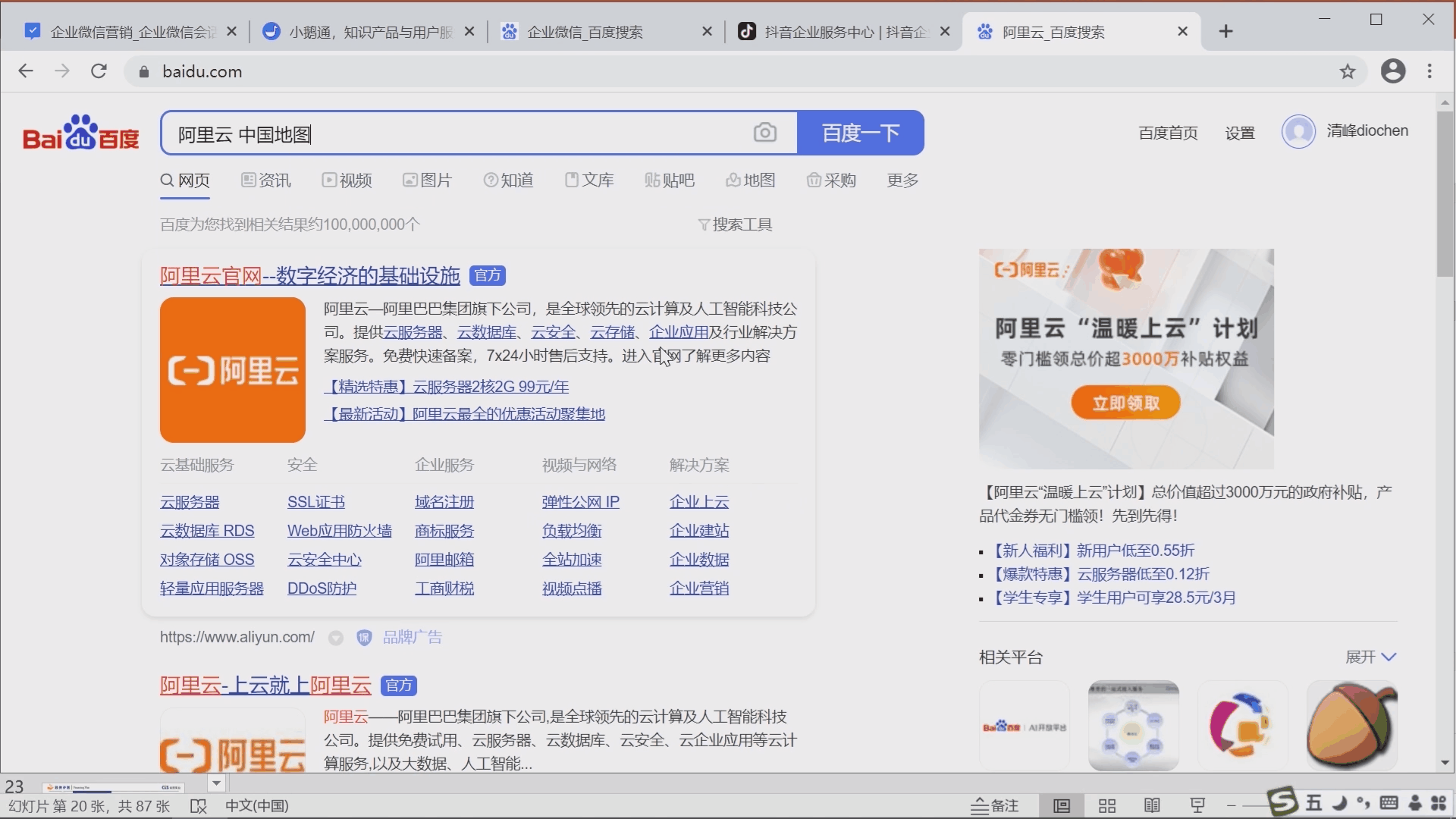Screen dimensions: 1456x819
Task: Switch PowerPoint to reading view icon
Action: click(x=1152, y=806)
